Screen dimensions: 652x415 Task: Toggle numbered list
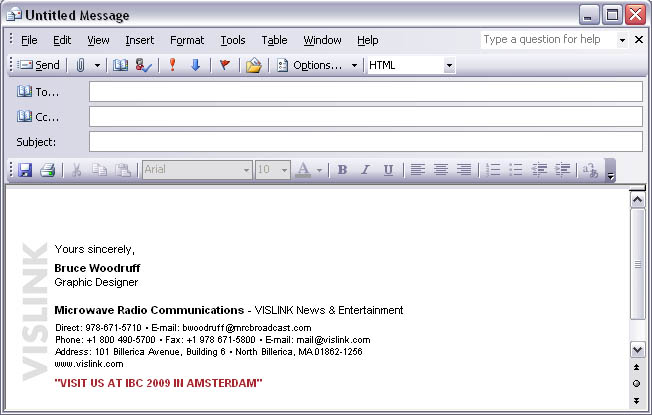[x=493, y=170]
